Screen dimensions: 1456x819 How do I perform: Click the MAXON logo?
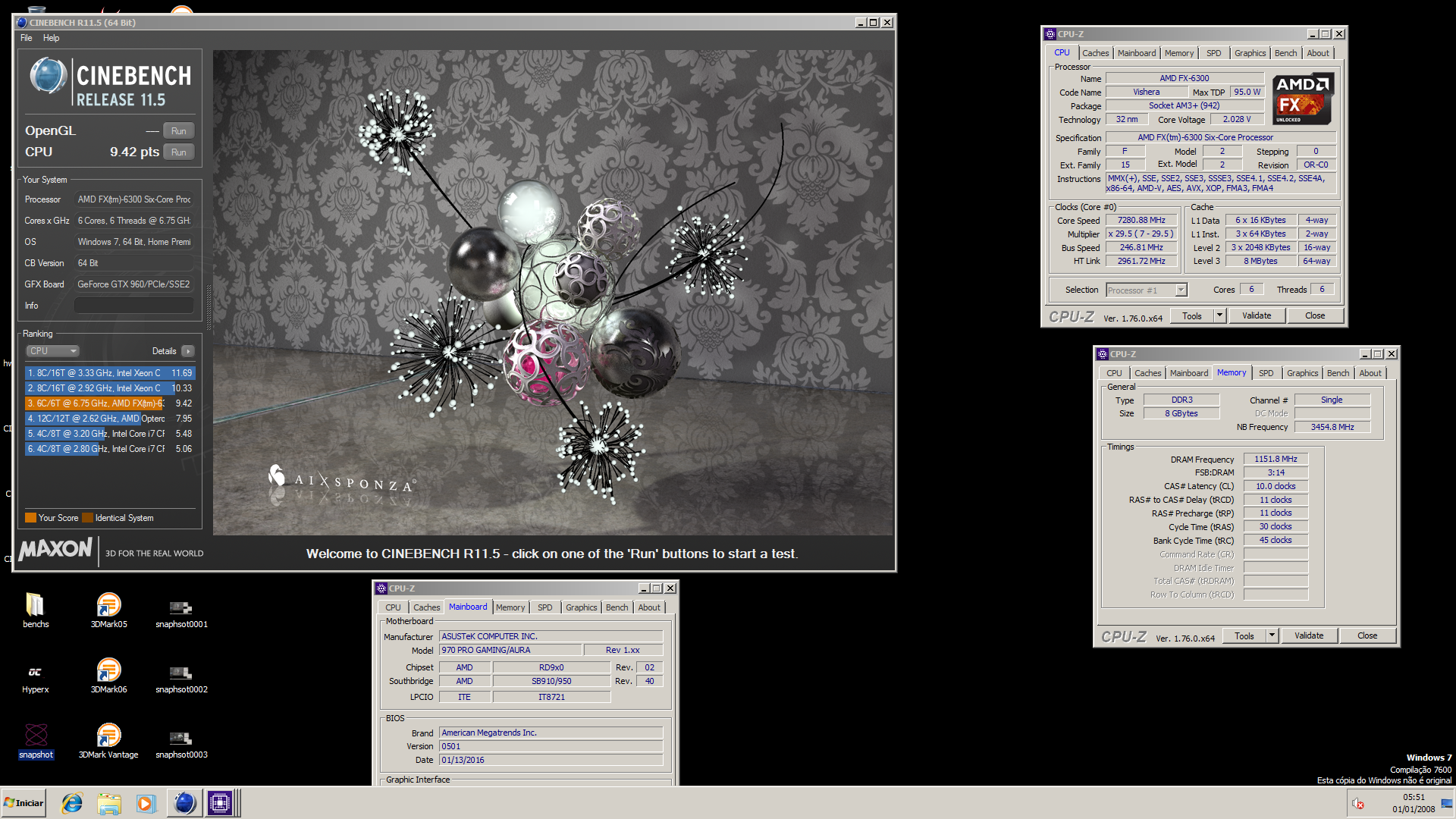click(55, 549)
